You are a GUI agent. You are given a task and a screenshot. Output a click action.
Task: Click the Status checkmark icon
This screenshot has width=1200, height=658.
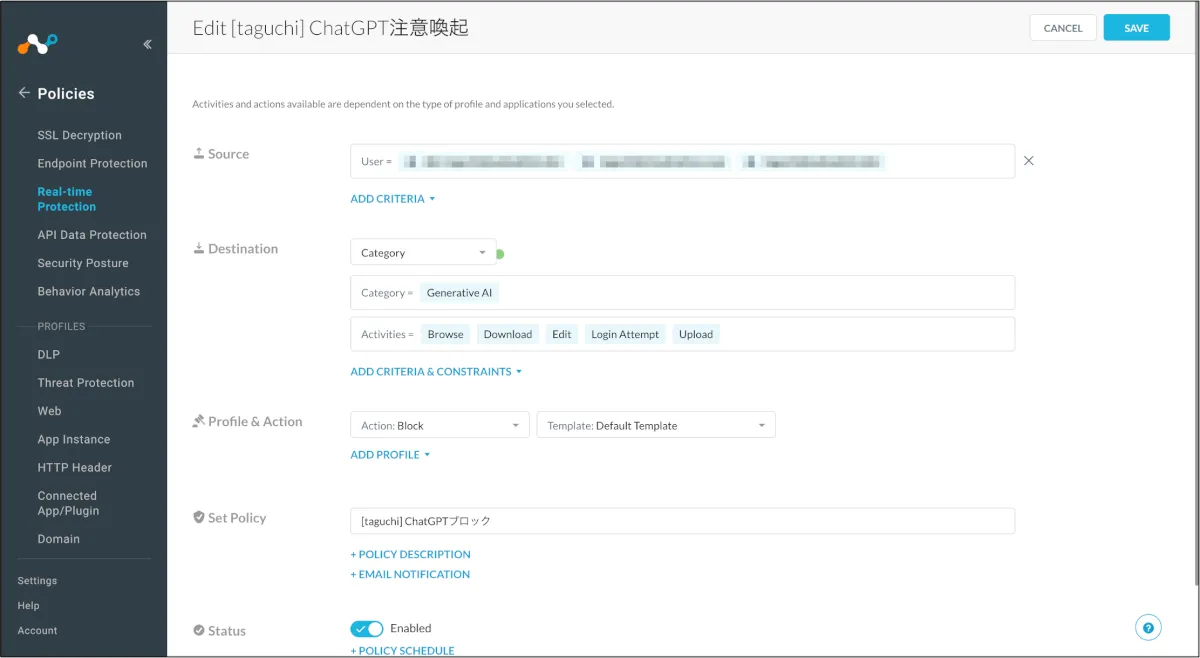(x=198, y=631)
